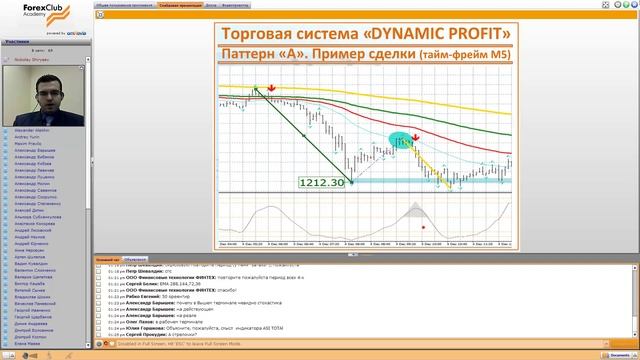
Task: Click chat scrollbar down arrow
Action: coord(635,335)
